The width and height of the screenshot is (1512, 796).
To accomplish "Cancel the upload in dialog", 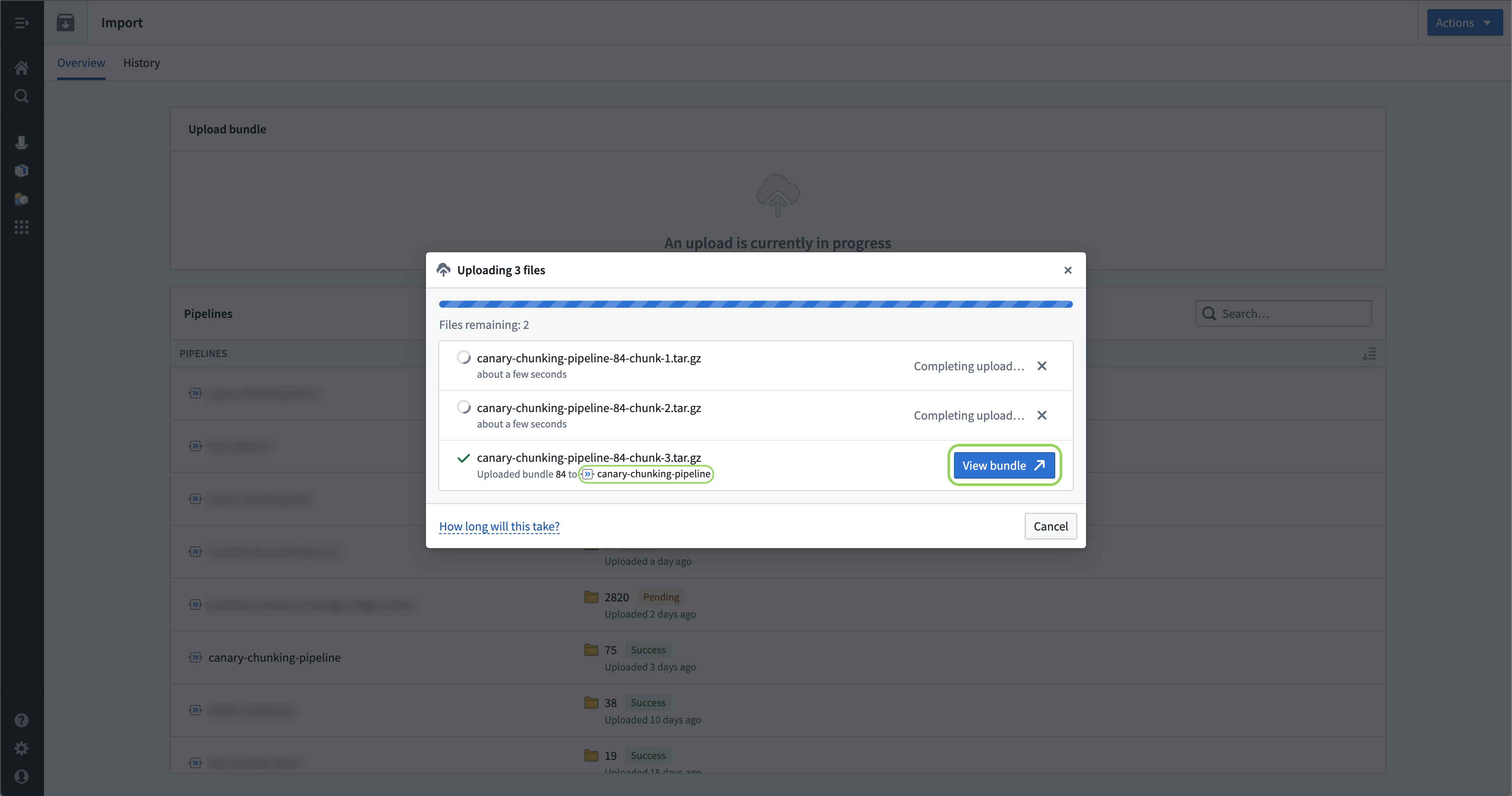I will (1051, 527).
